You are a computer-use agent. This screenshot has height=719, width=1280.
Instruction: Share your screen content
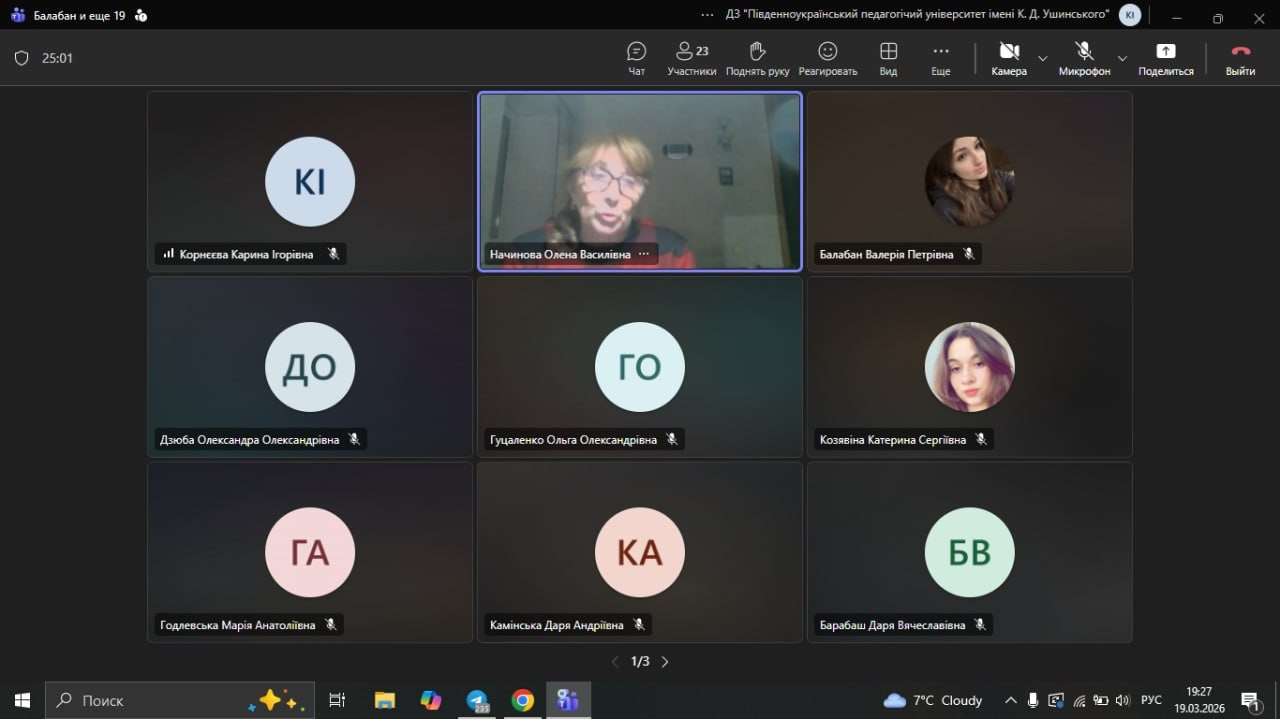click(x=1165, y=58)
